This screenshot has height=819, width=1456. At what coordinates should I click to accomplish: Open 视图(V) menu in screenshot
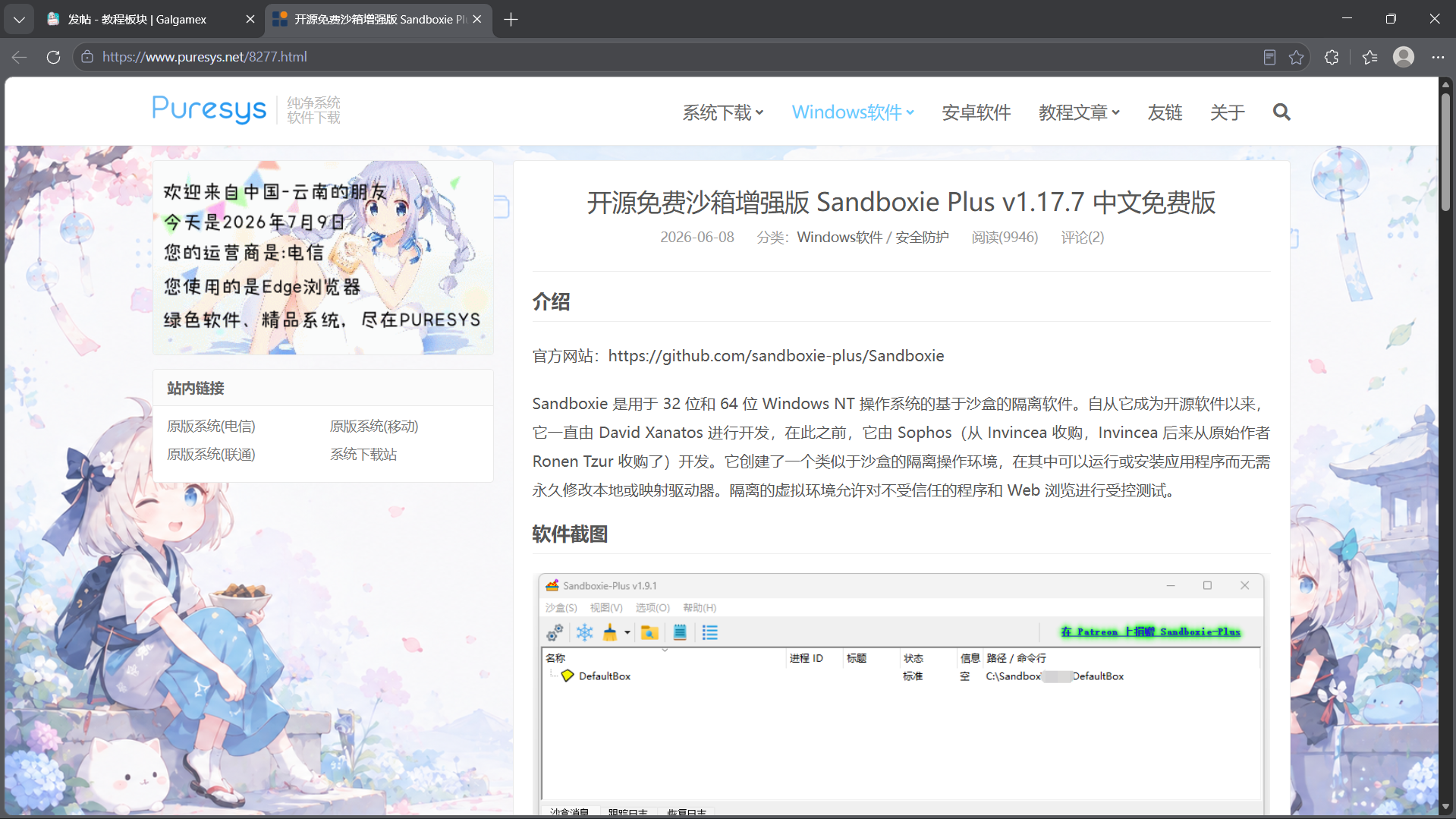pyautogui.click(x=606, y=607)
